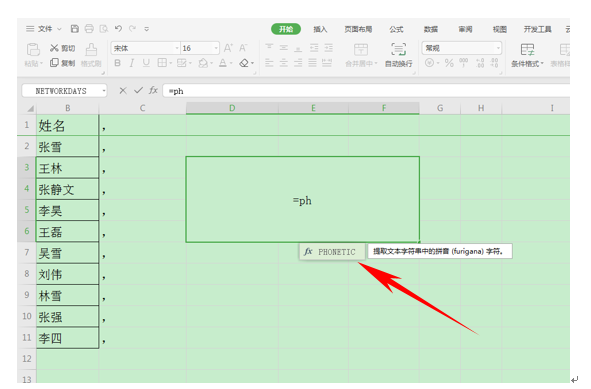
Task: Open Print Preview icon
Action: pyautogui.click(x=104, y=29)
